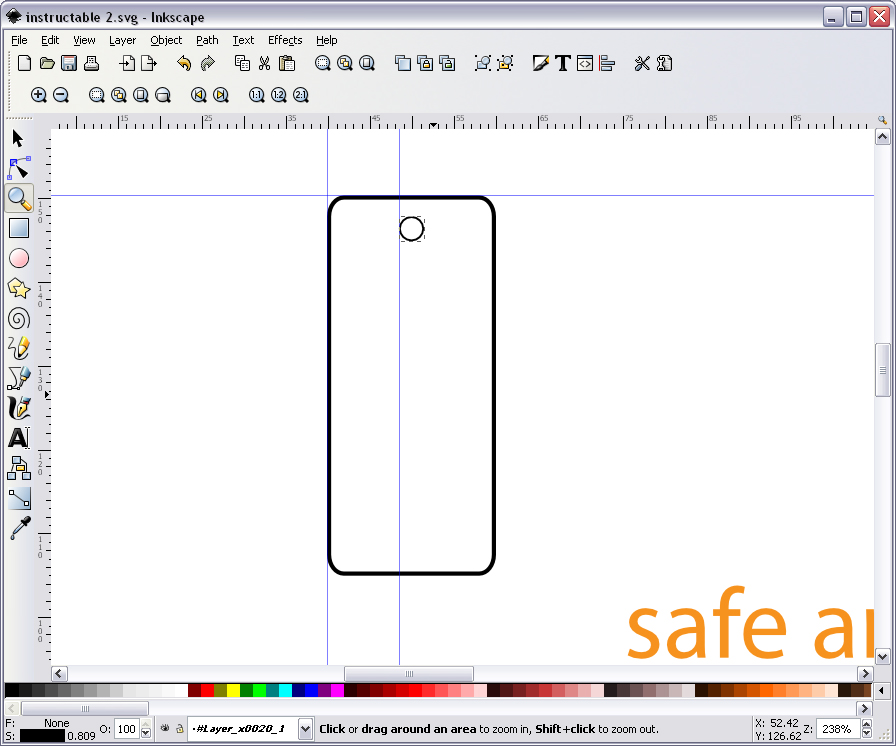The width and height of the screenshot is (896, 746).
Task: Pick the cyan color swatch
Action: 285,691
